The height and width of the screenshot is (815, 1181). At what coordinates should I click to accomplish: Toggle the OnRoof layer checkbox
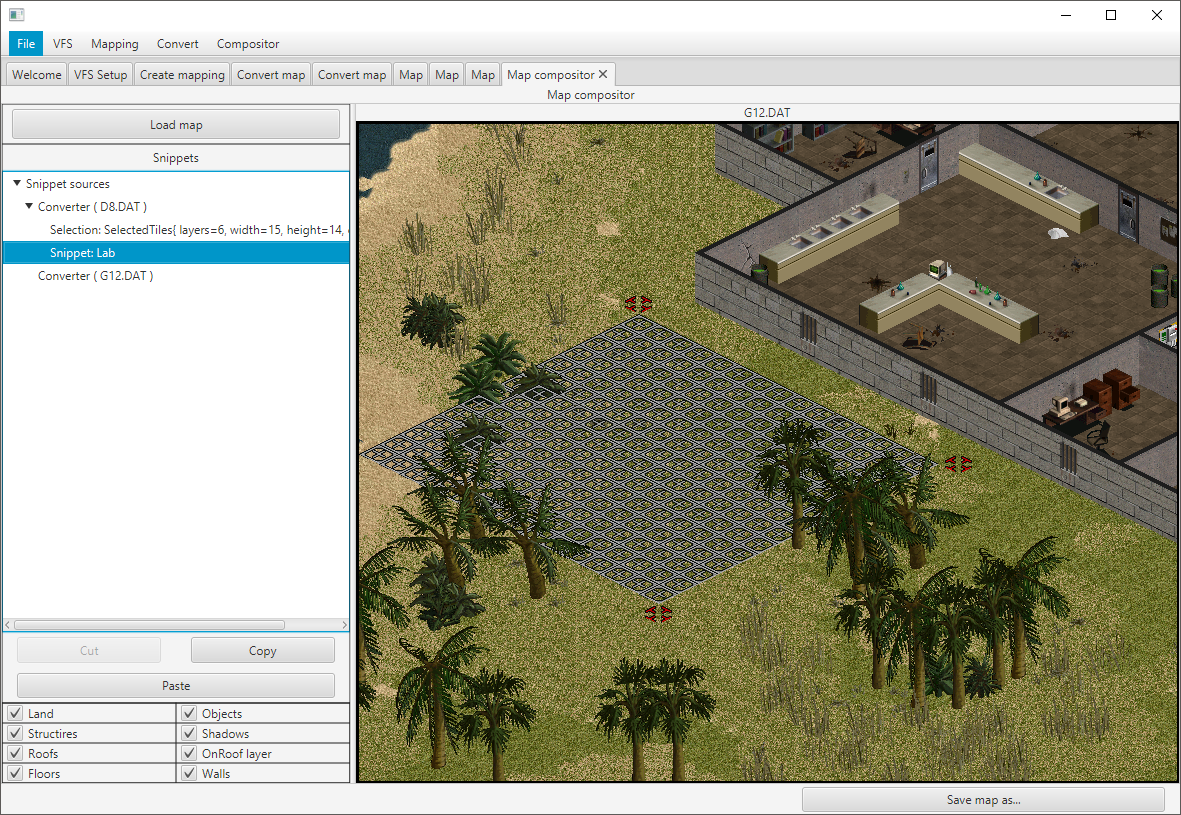[189, 752]
